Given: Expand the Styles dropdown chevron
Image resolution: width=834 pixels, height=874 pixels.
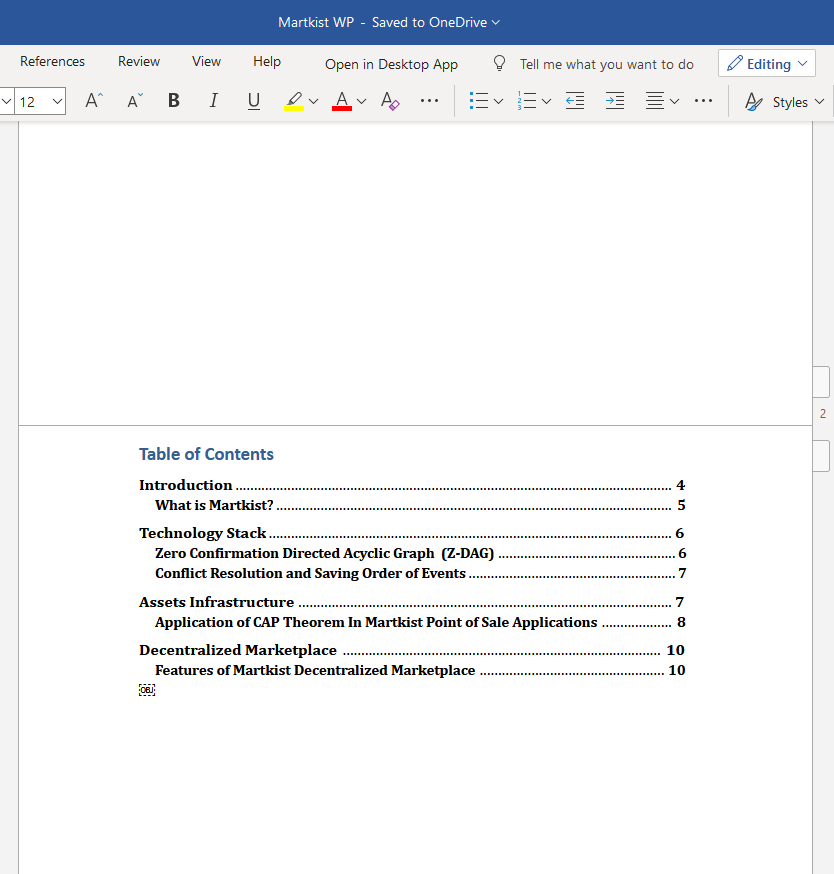Looking at the screenshot, I should coord(819,101).
